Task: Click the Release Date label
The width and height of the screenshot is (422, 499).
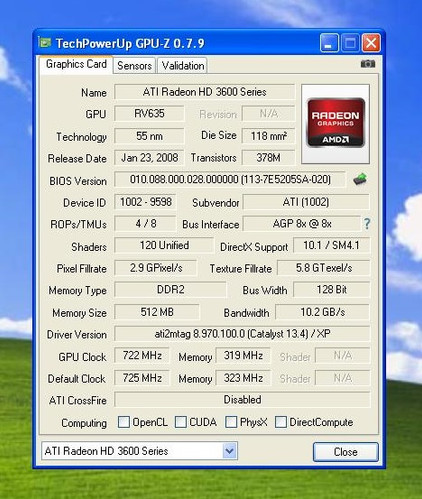Action: pyautogui.click(x=77, y=159)
